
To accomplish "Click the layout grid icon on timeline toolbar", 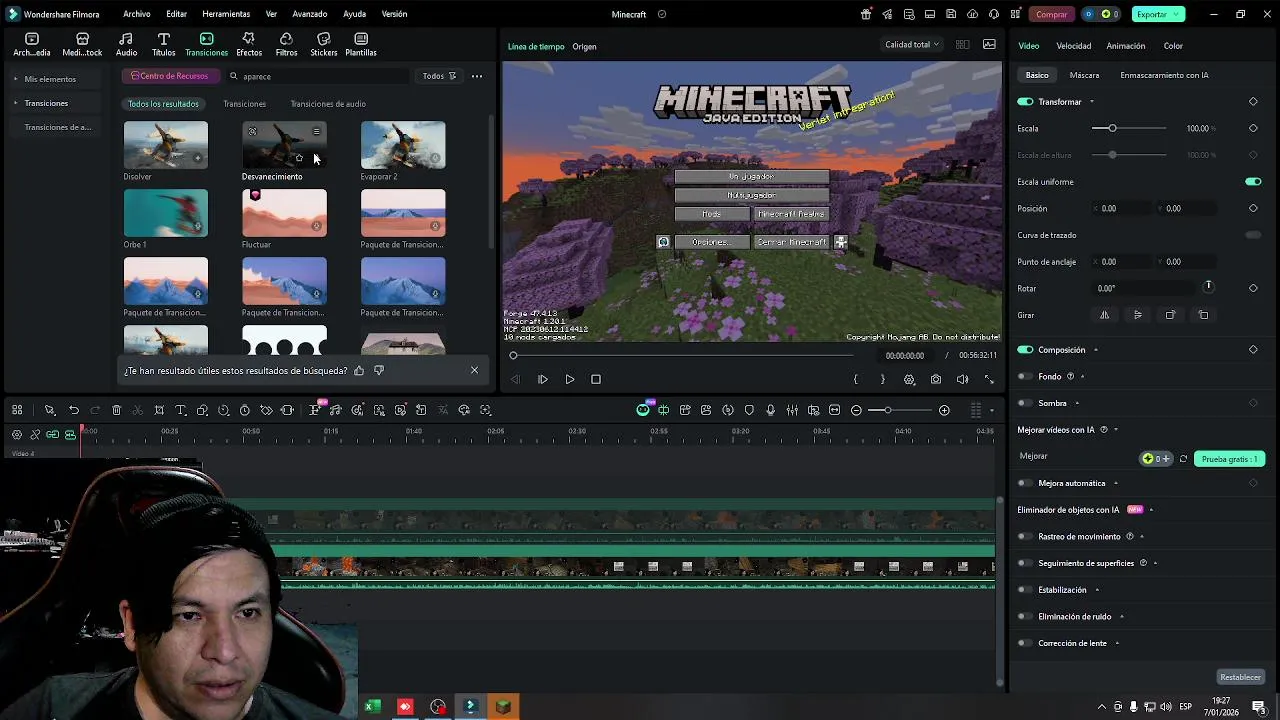I will click(x=17, y=410).
